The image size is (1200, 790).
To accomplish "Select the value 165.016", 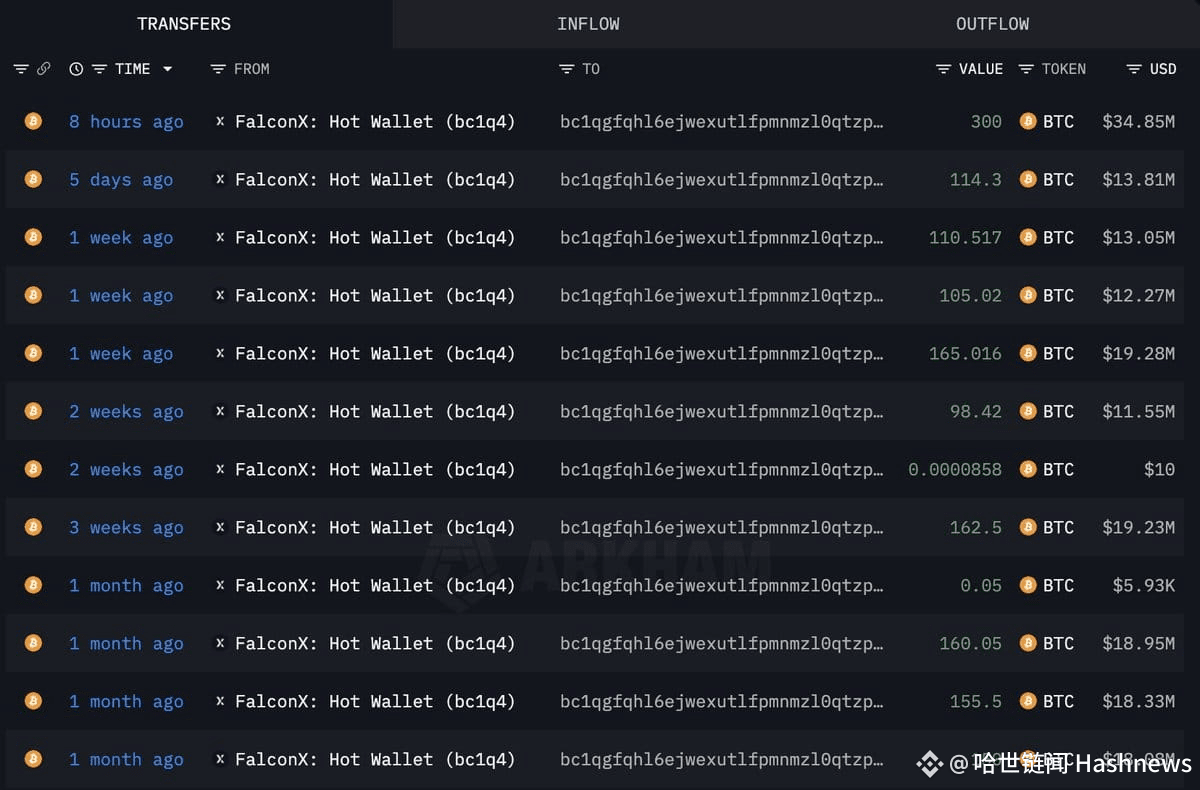I will (x=965, y=353).
